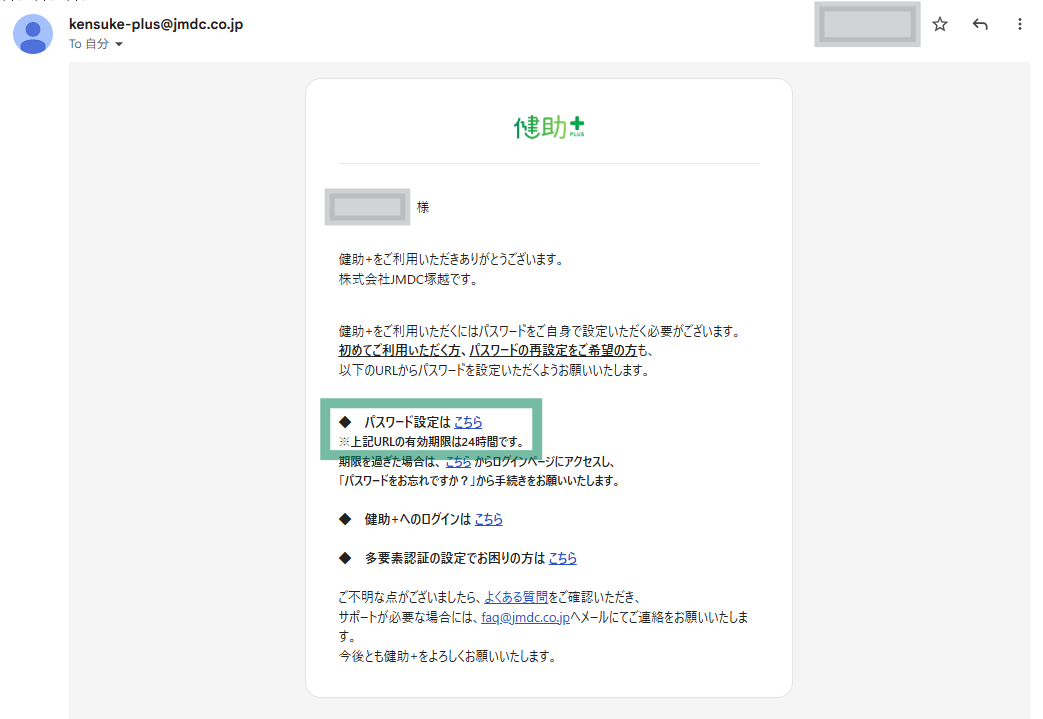Click sender address kensuke-plus@jmdc.co.jp
1043x719 pixels.
pyautogui.click(x=155, y=24)
